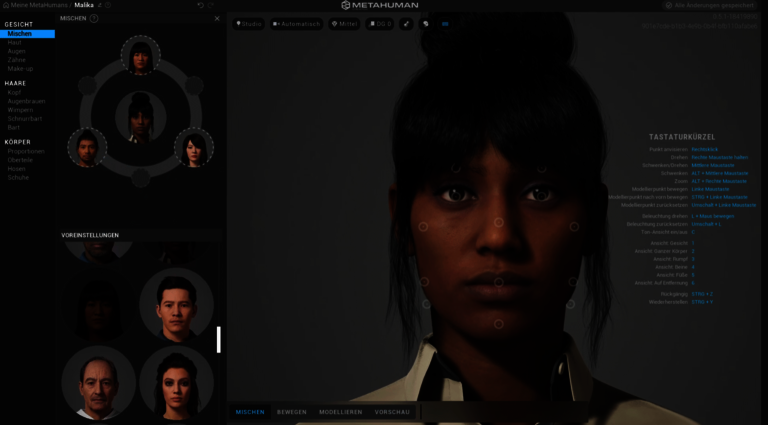The image size is (768, 425).
Task: Click the TASTATURKÜRZEL heading
Action: (682, 137)
